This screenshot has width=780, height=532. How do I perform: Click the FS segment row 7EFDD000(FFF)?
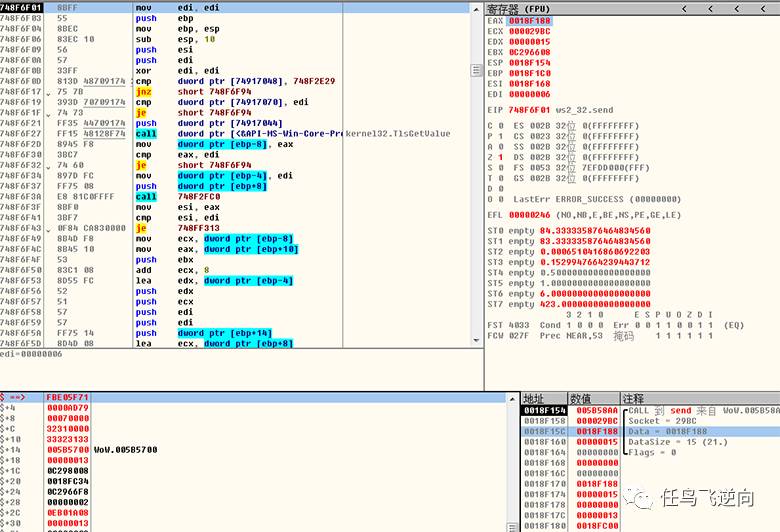582,168
